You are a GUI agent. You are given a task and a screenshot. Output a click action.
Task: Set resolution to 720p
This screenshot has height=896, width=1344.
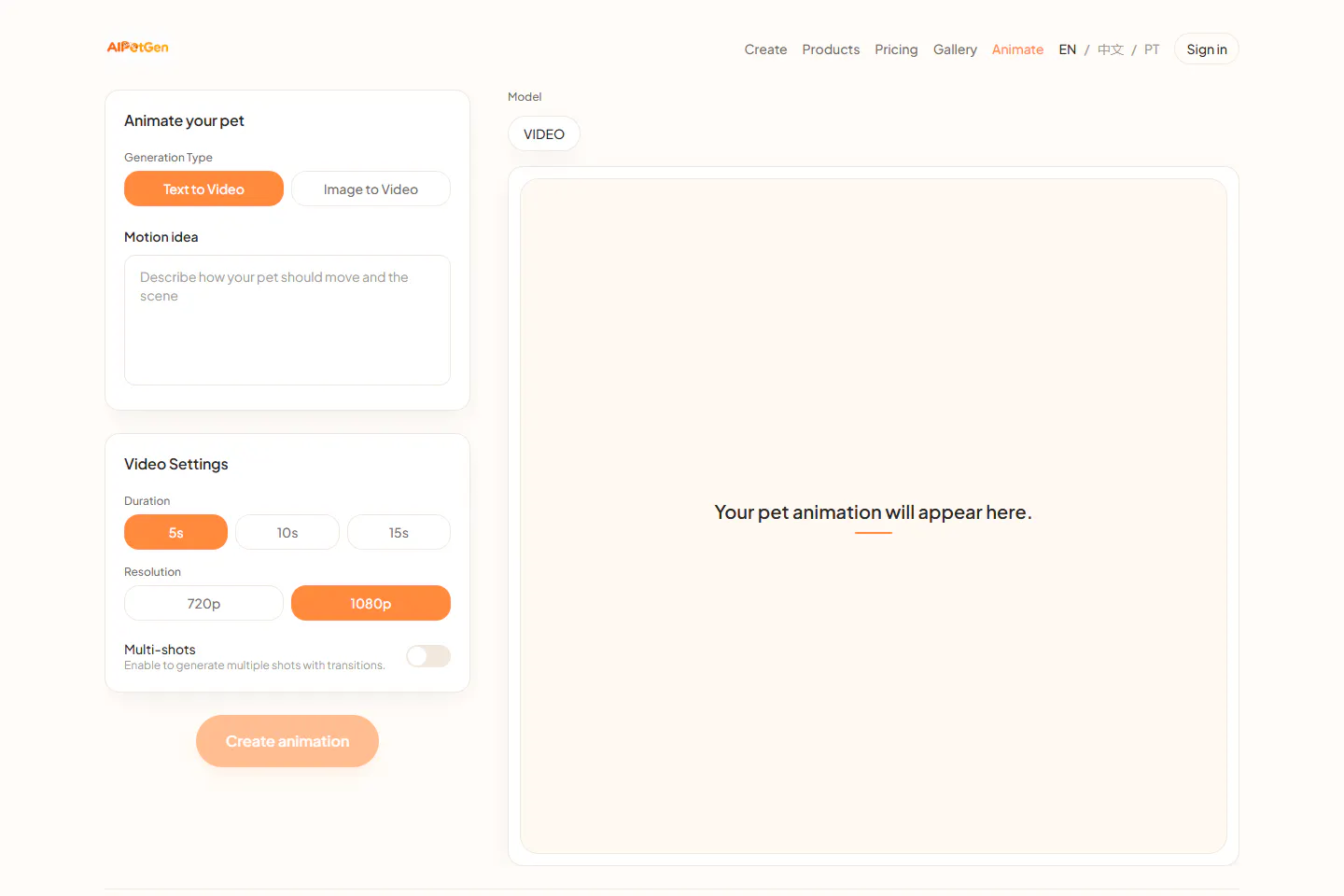[203, 603]
